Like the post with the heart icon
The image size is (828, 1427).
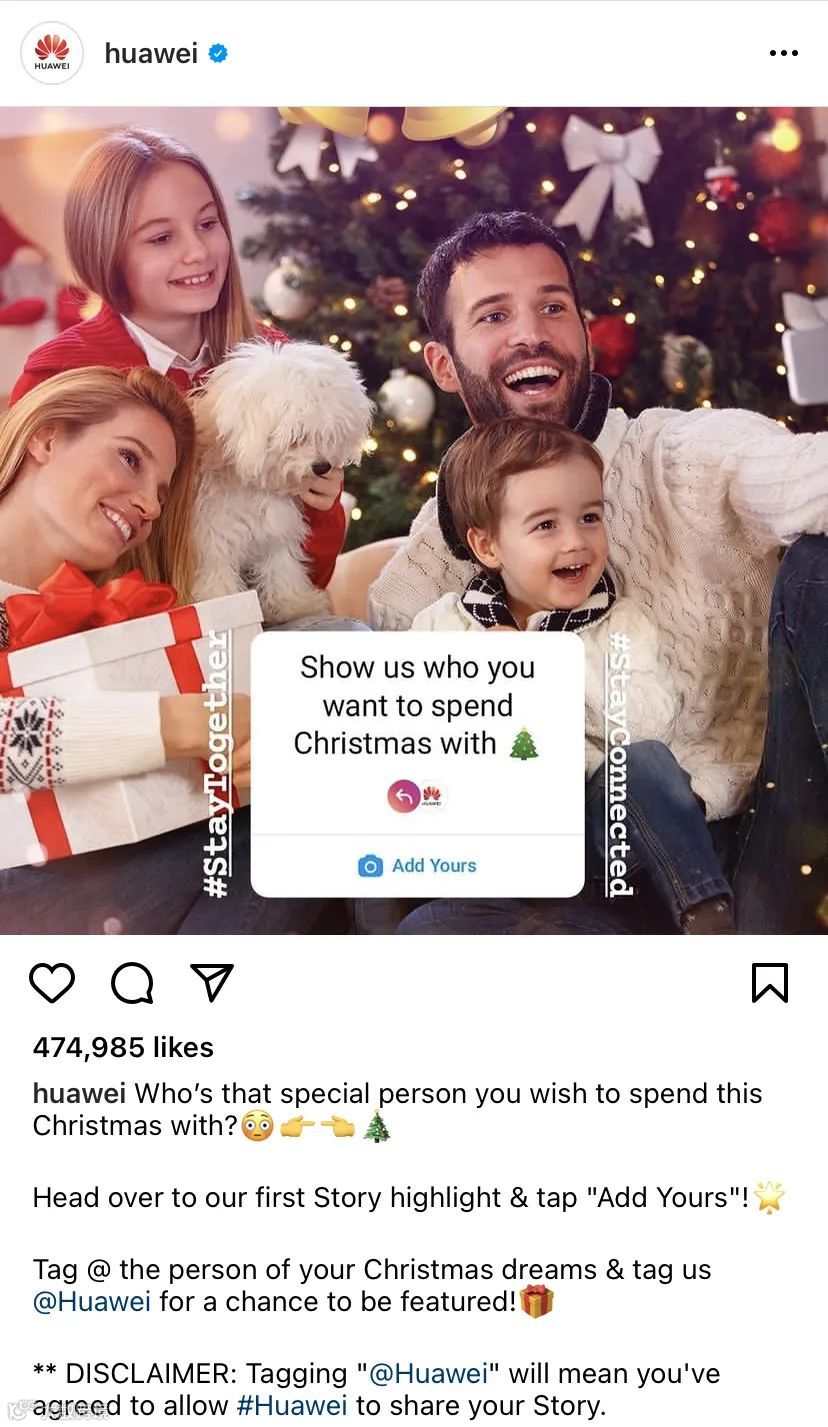tap(52, 983)
